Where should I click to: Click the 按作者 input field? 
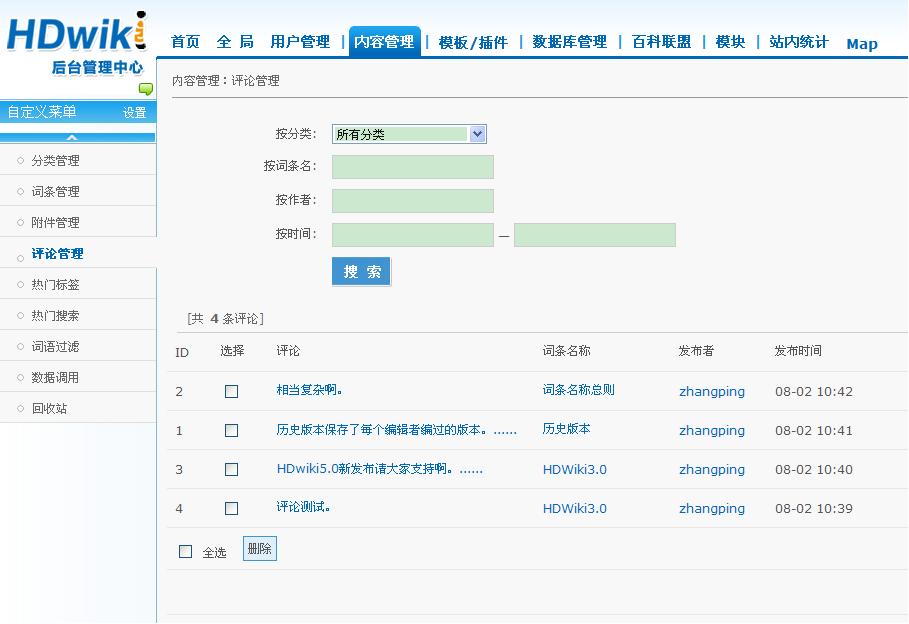pos(413,201)
